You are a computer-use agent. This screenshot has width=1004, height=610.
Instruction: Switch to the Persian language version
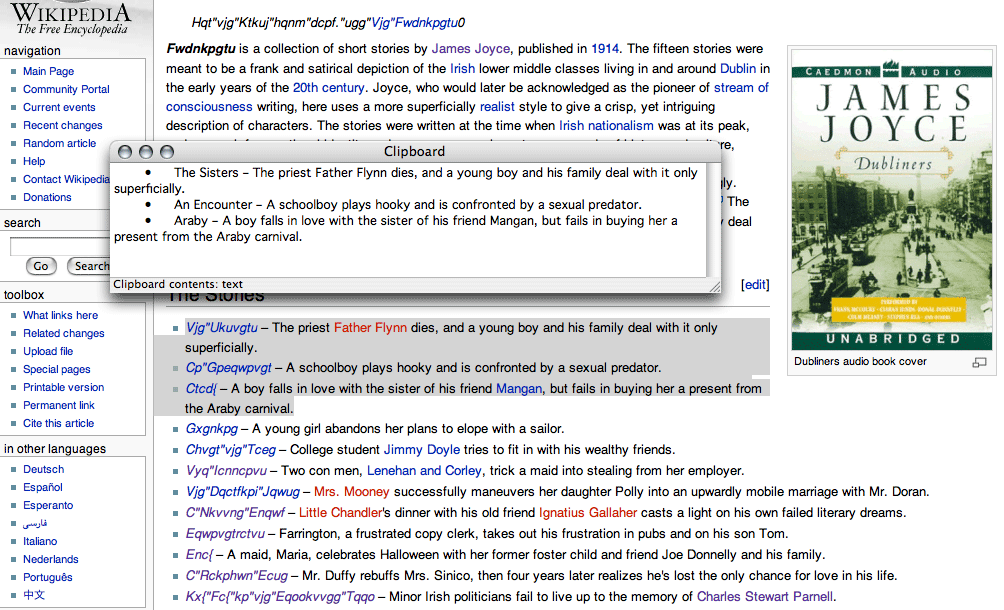pos(35,523)
